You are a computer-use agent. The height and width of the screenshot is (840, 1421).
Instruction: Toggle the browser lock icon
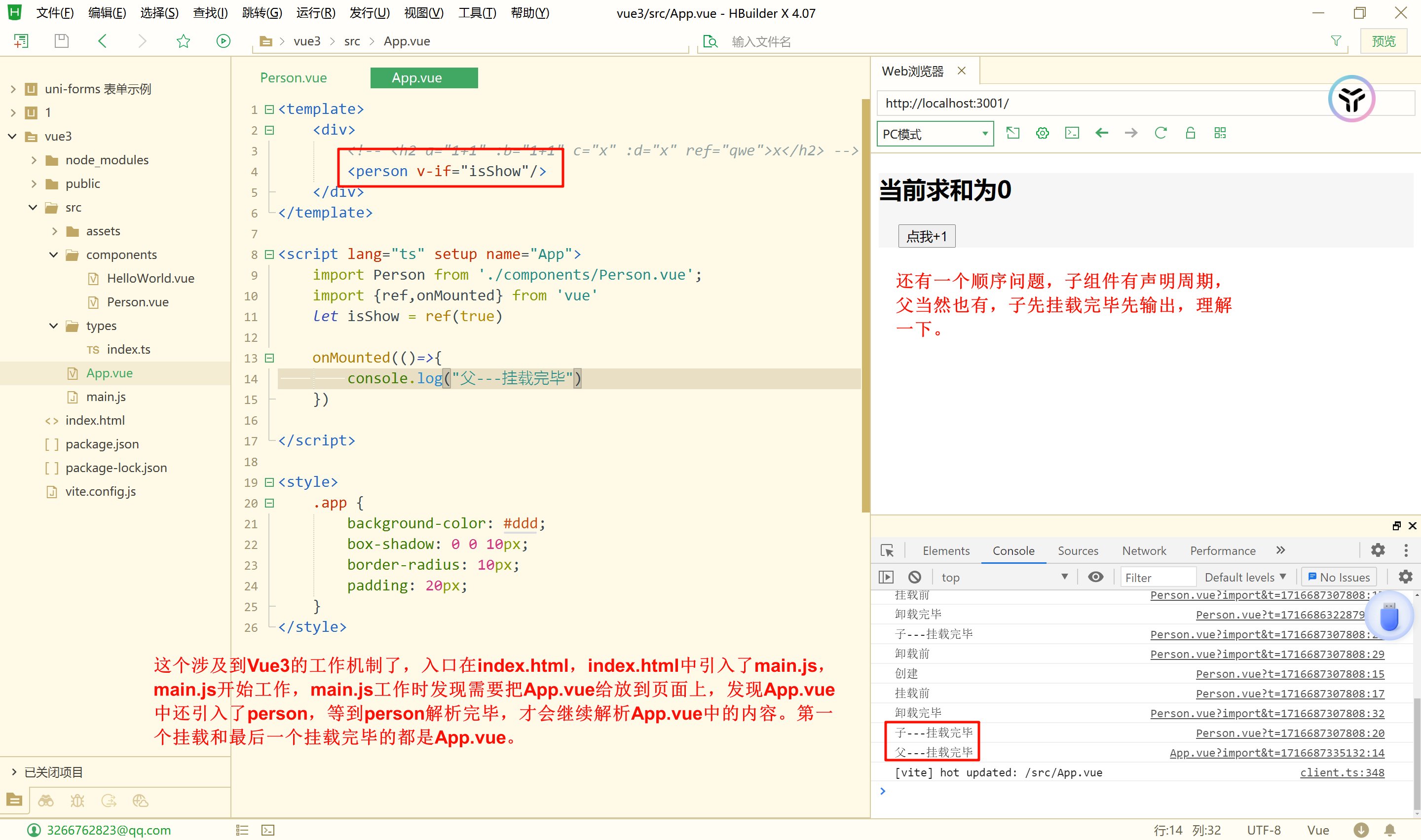[x=1190, y=133]
